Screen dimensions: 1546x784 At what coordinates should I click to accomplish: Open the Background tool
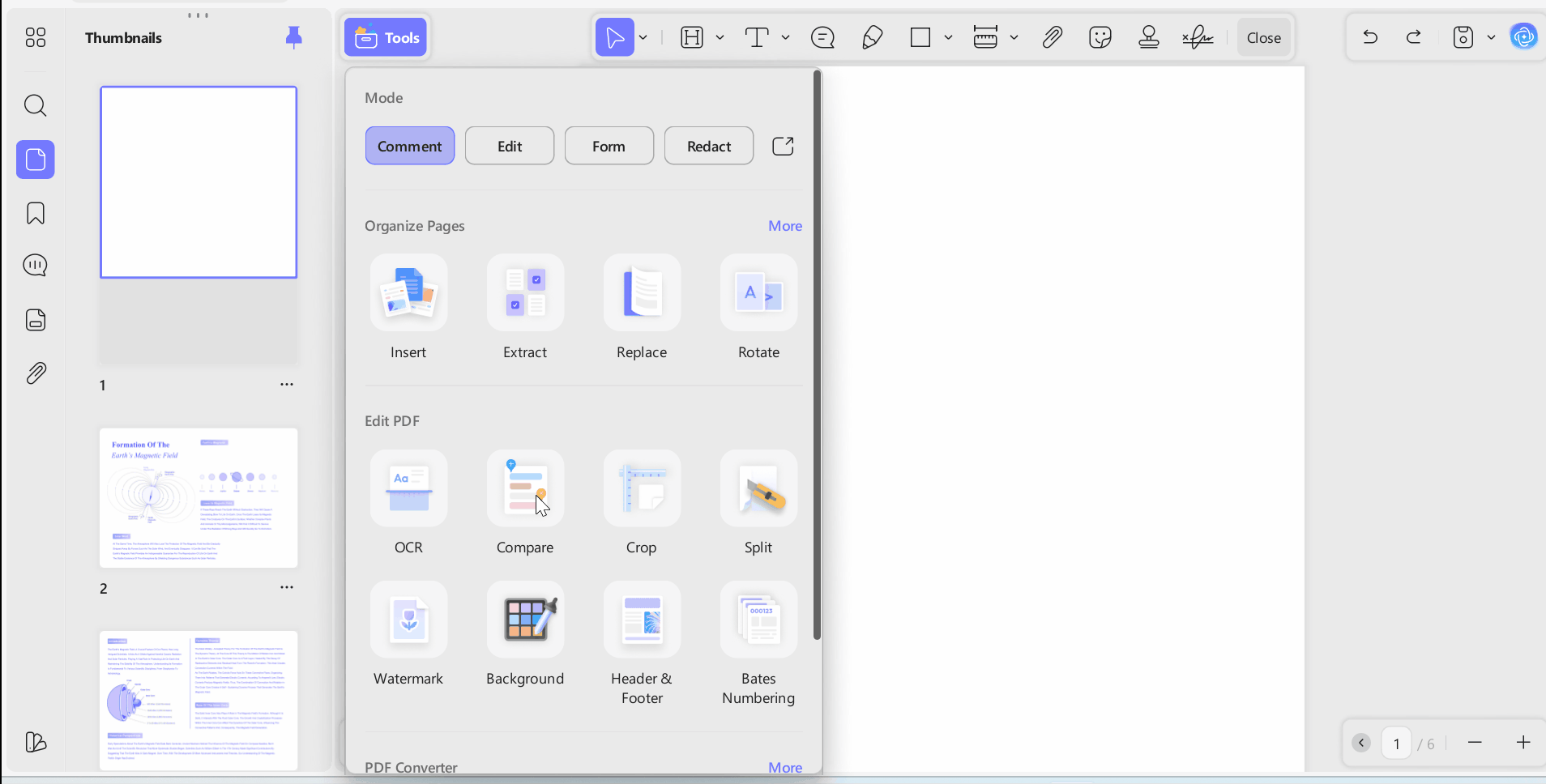click(x=525, y=634)
